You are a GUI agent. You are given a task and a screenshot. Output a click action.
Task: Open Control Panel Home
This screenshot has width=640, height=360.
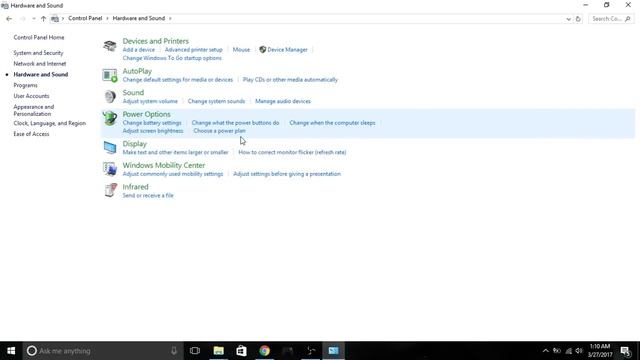pos(39,38)
